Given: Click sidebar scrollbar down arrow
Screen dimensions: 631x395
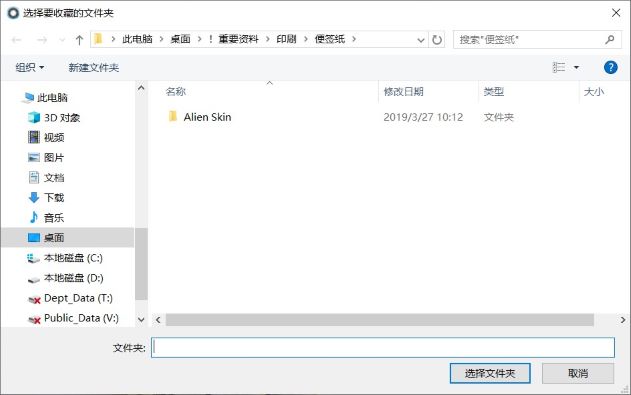Looking at the screenshot, I should click(x=141, y=320).
